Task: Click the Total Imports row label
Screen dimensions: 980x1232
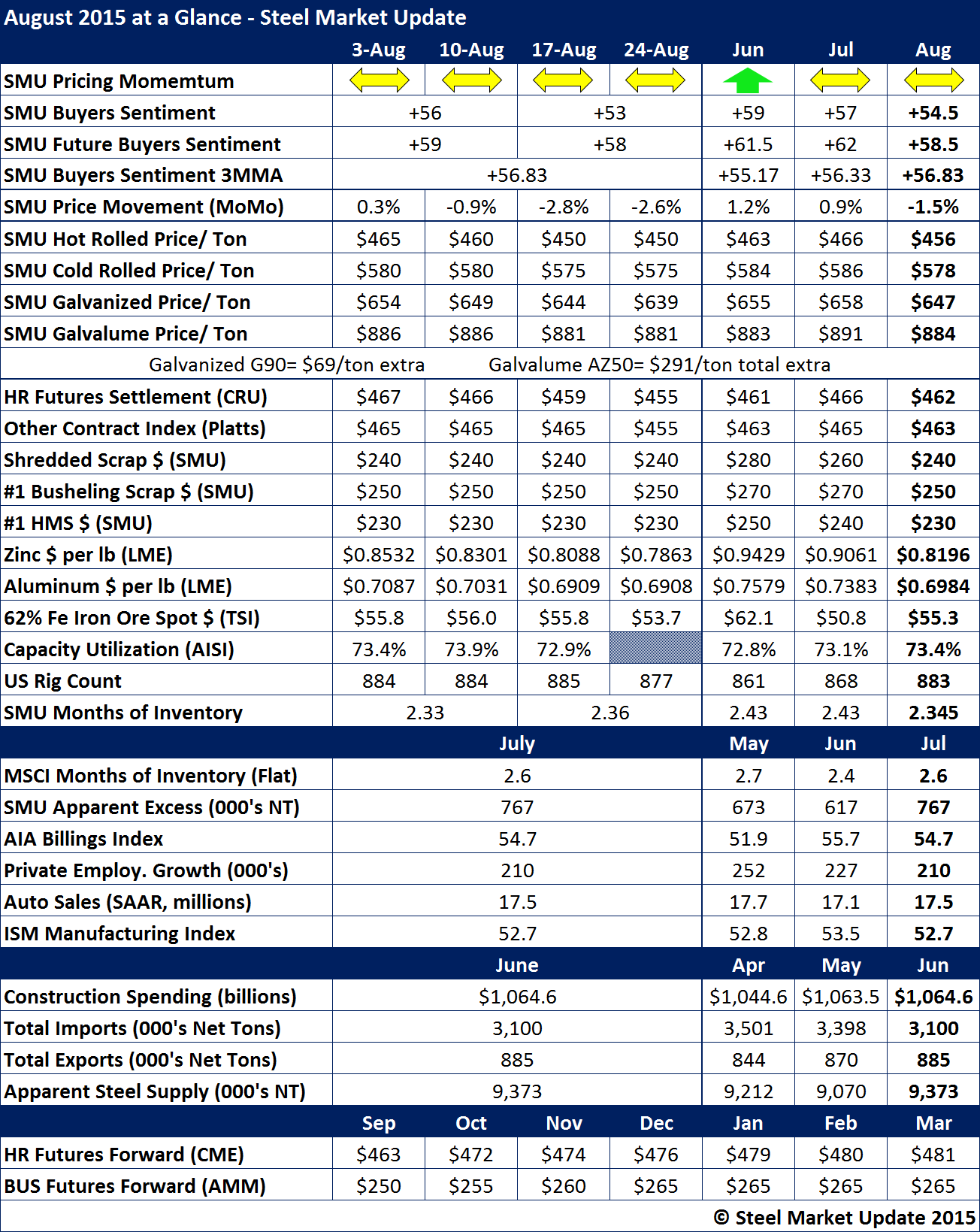Action: [142, 1028]
